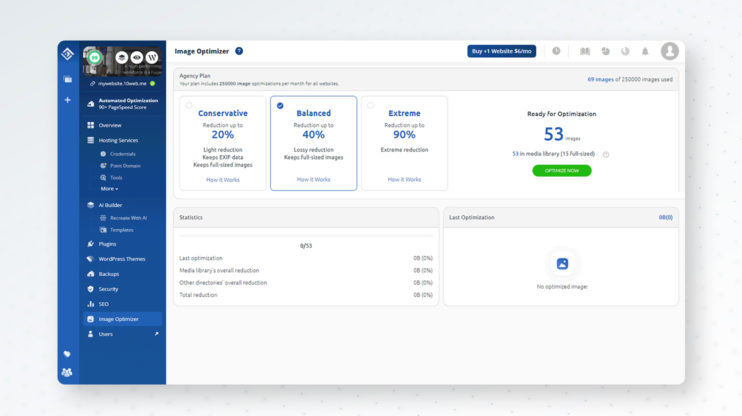742x416 pixels.
Task: Click the external link arrow beside Users
Action: [x=156, y=334]
